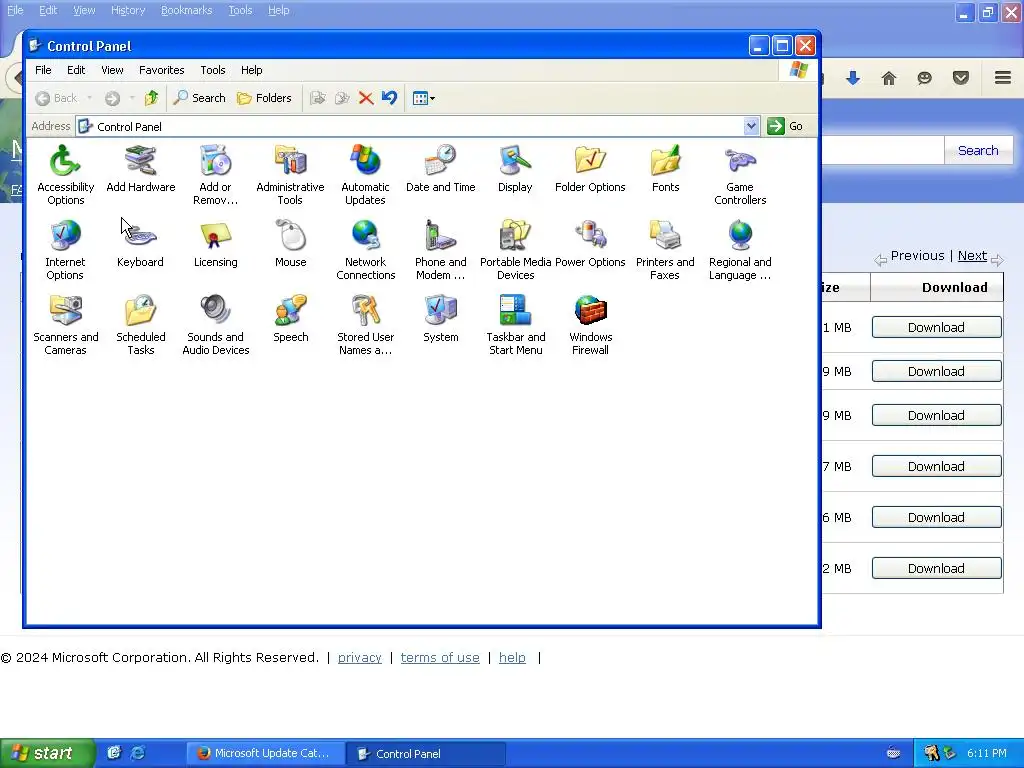Click Download button in 2 MB row

936,568
